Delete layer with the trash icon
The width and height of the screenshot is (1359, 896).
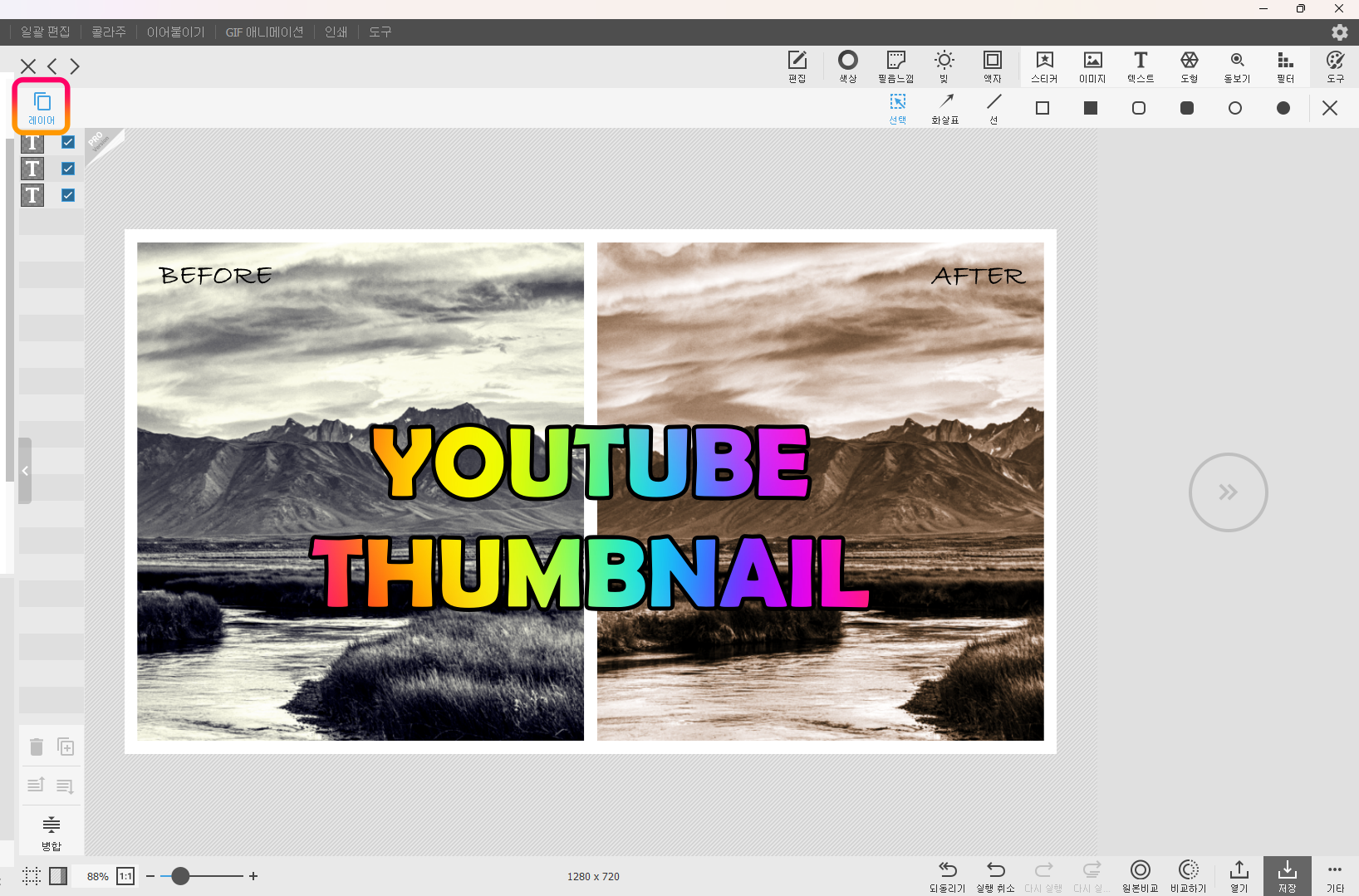[36, 747]
